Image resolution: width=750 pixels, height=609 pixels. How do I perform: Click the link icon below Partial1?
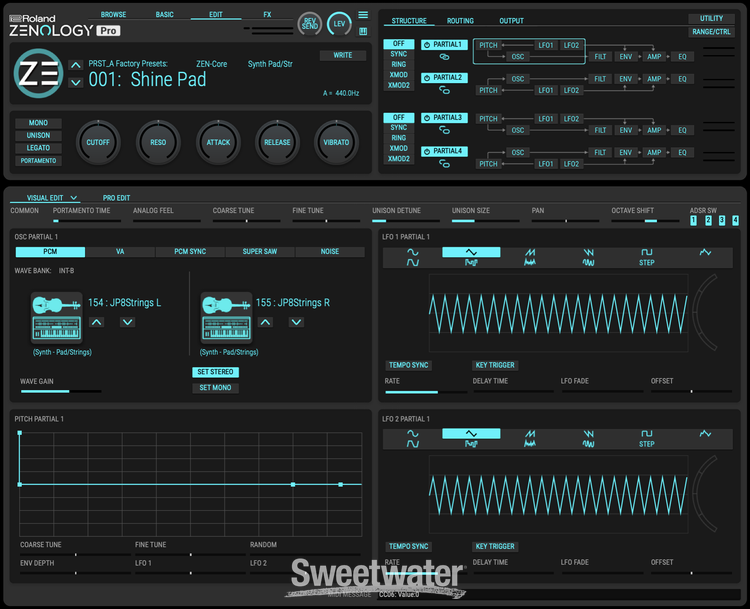[x=444, y=58]
